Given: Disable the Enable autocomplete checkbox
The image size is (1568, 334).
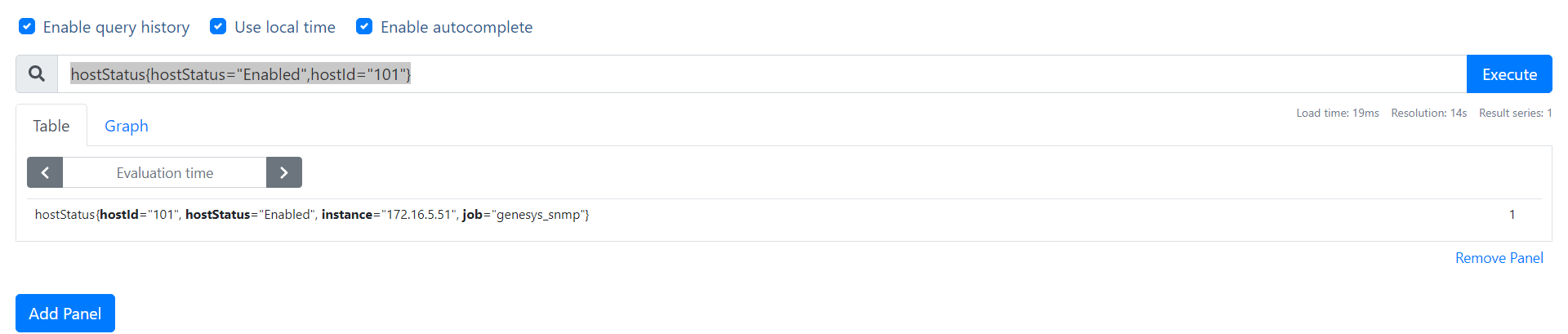Looking at the screenshot, I should pos(364,27).
